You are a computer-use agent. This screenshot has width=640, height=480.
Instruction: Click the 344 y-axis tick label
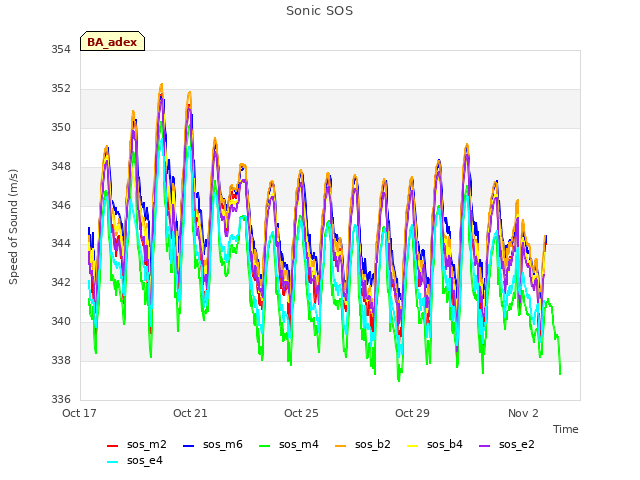pyautogui.click(x=61, y=244)
